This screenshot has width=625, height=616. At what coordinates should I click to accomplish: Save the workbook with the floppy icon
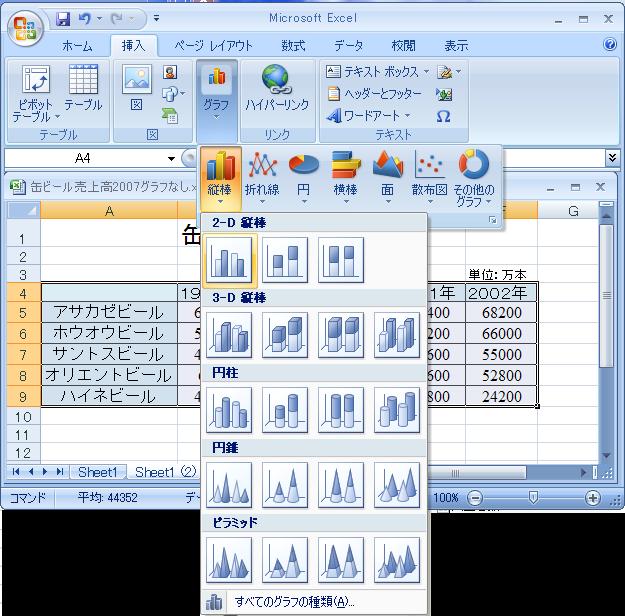(x=63, y=18)
